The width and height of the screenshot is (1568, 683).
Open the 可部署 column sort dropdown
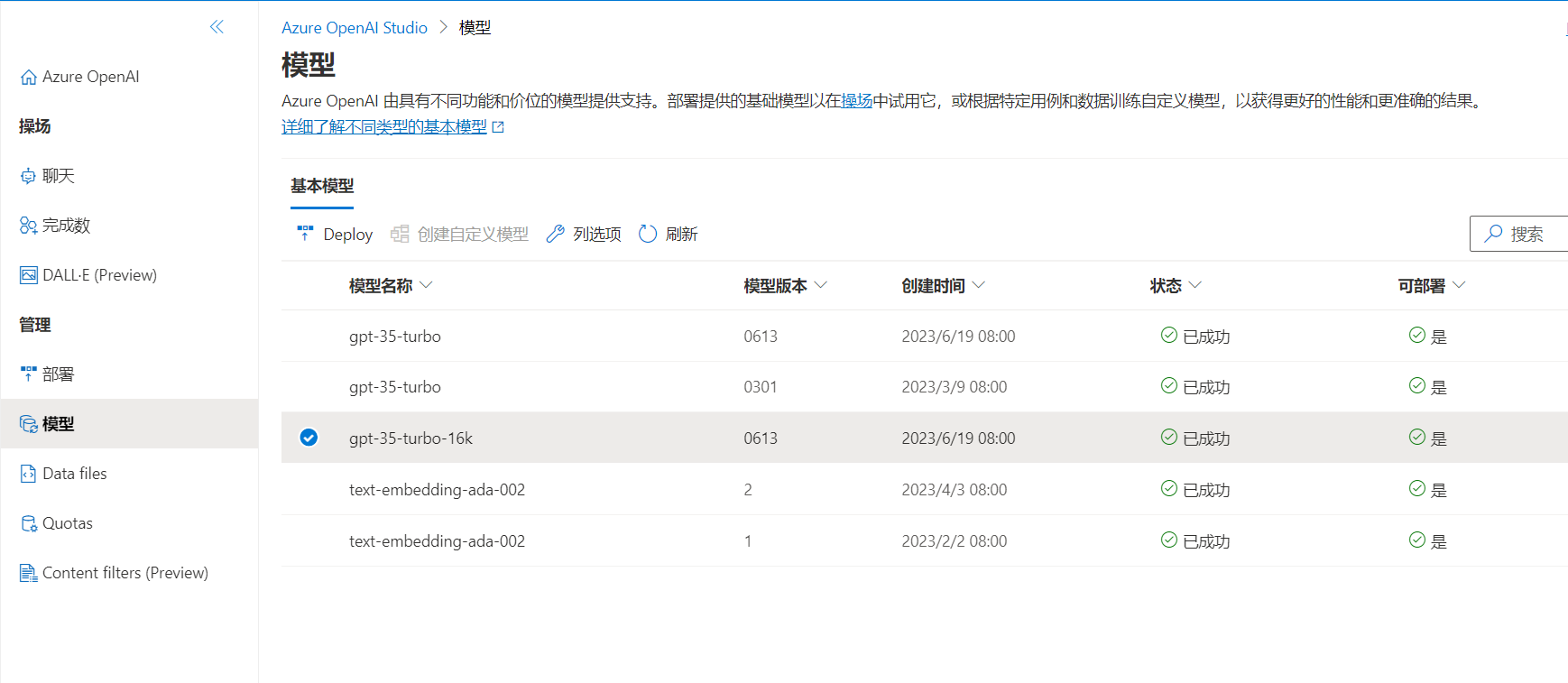(1460, 285)
